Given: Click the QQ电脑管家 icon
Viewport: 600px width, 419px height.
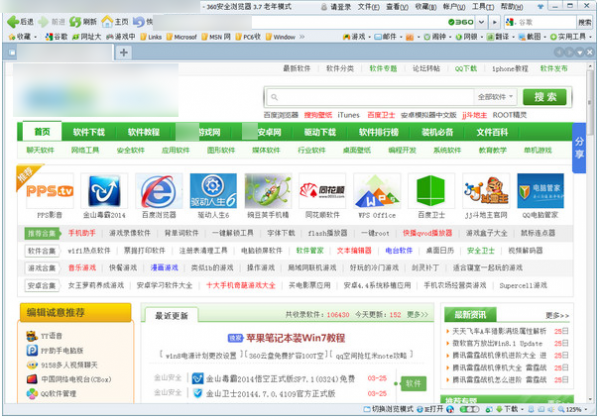Looking at the screenshot, I should click(x=540, y=191).
